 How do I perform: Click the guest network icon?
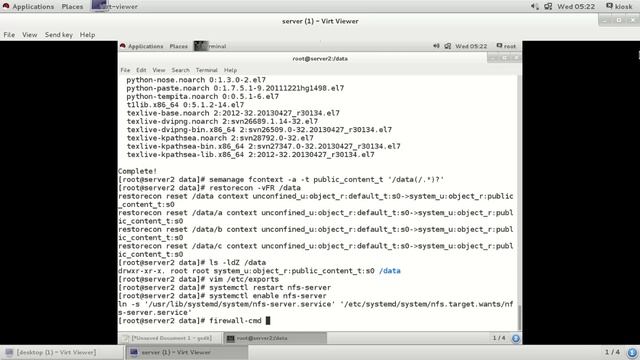[448, 46]
